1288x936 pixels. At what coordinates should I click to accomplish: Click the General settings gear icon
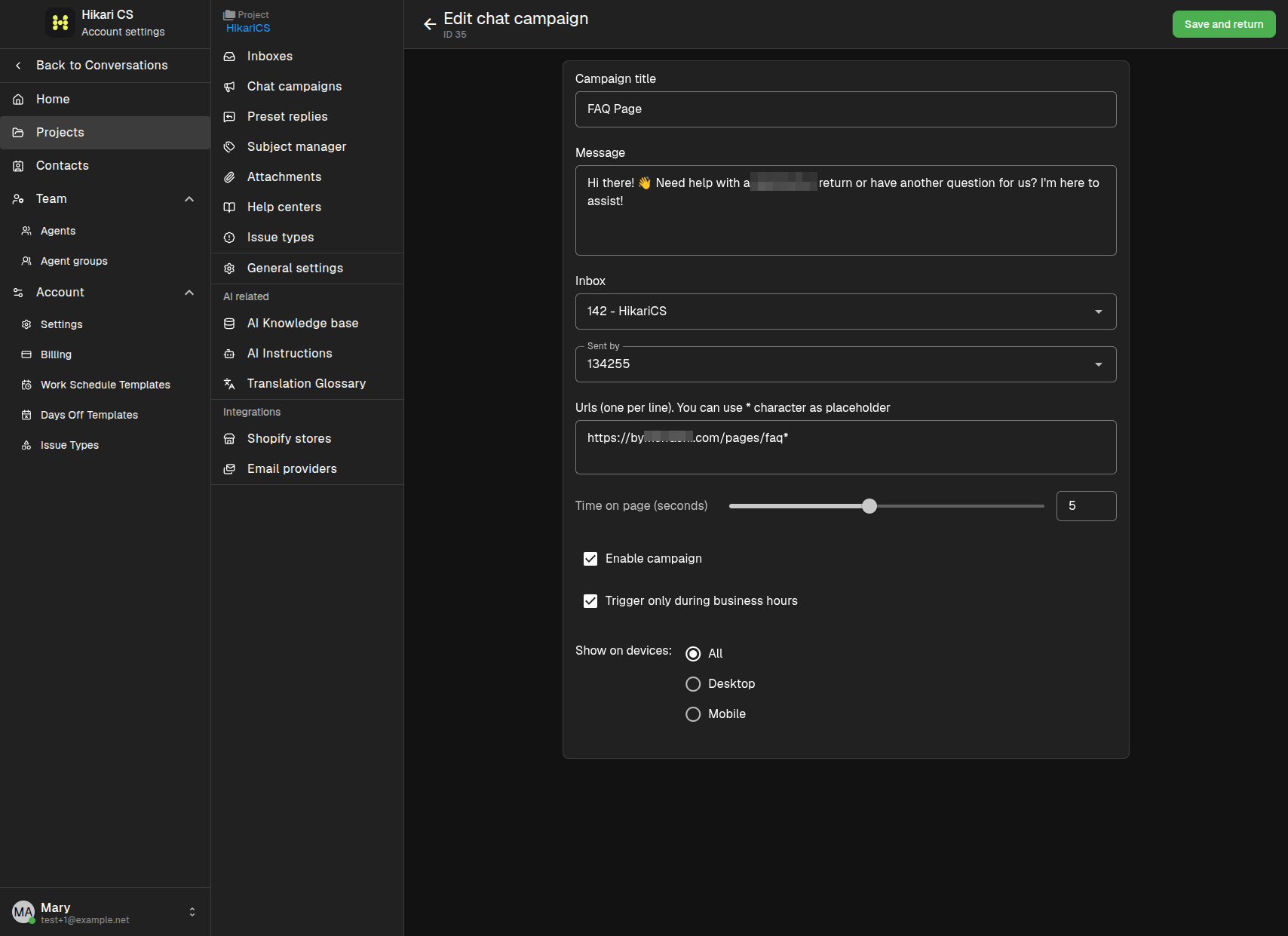[x=229, y=269]
